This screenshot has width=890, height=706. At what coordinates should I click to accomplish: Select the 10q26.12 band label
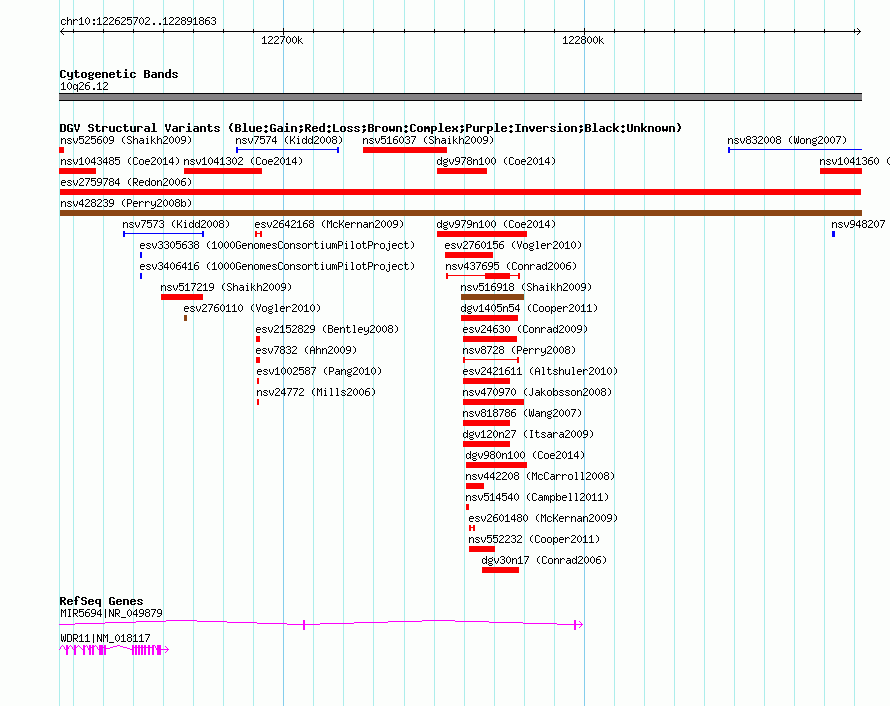(x=84, y=86)
